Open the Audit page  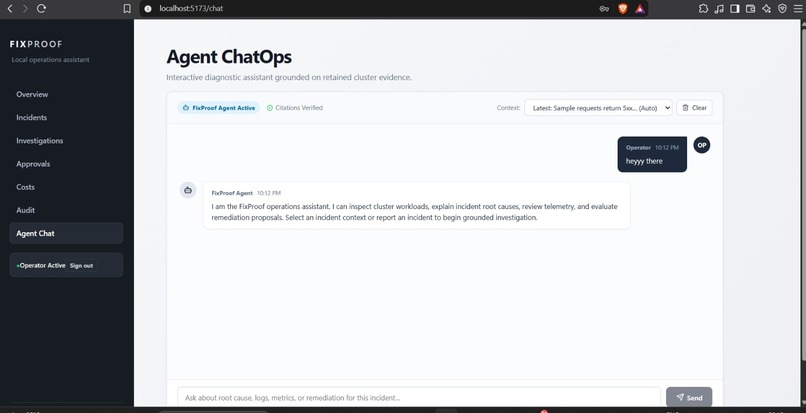(66, 210)
